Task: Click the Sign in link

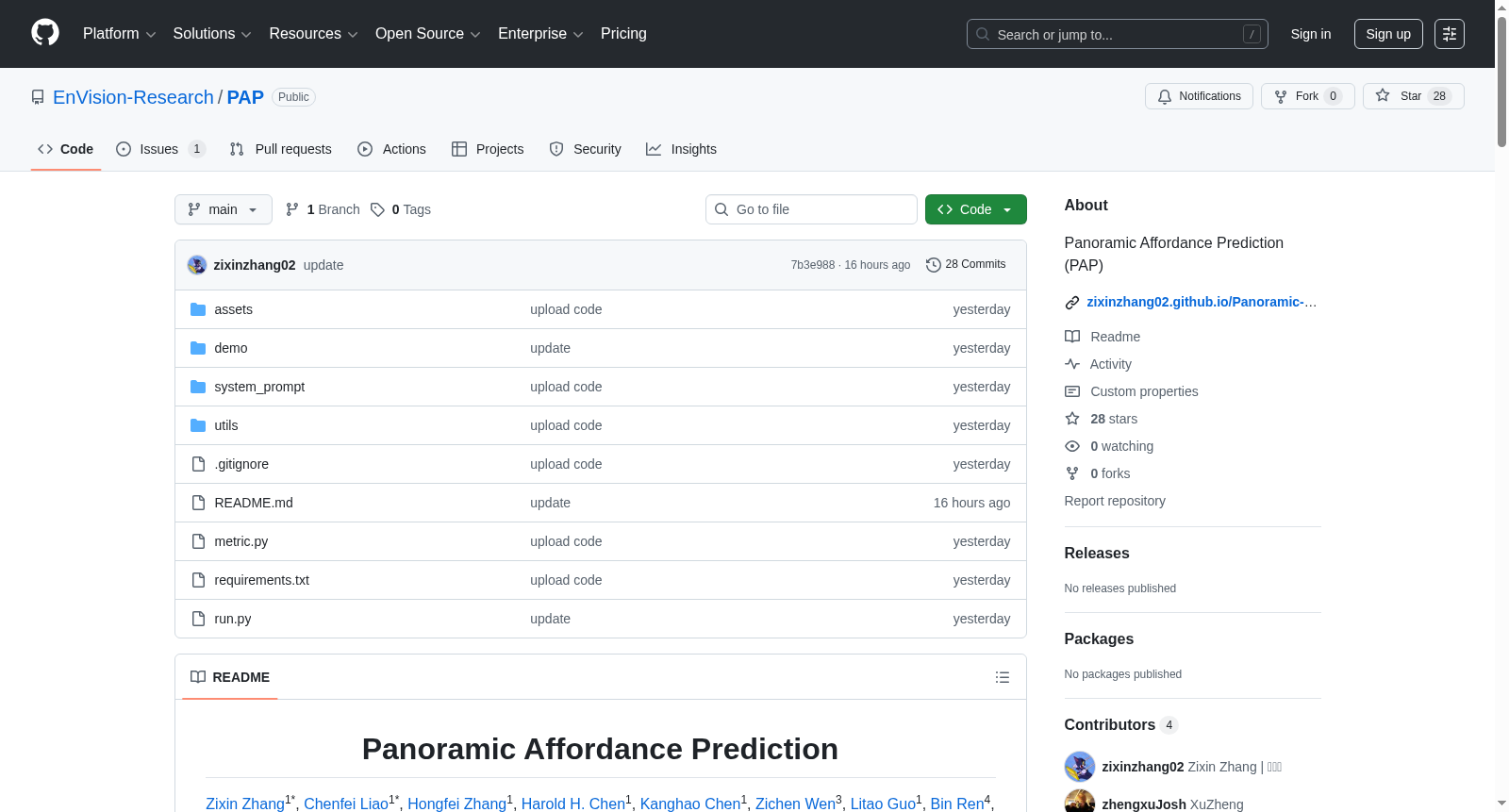Action: (x=1311, y=34)
